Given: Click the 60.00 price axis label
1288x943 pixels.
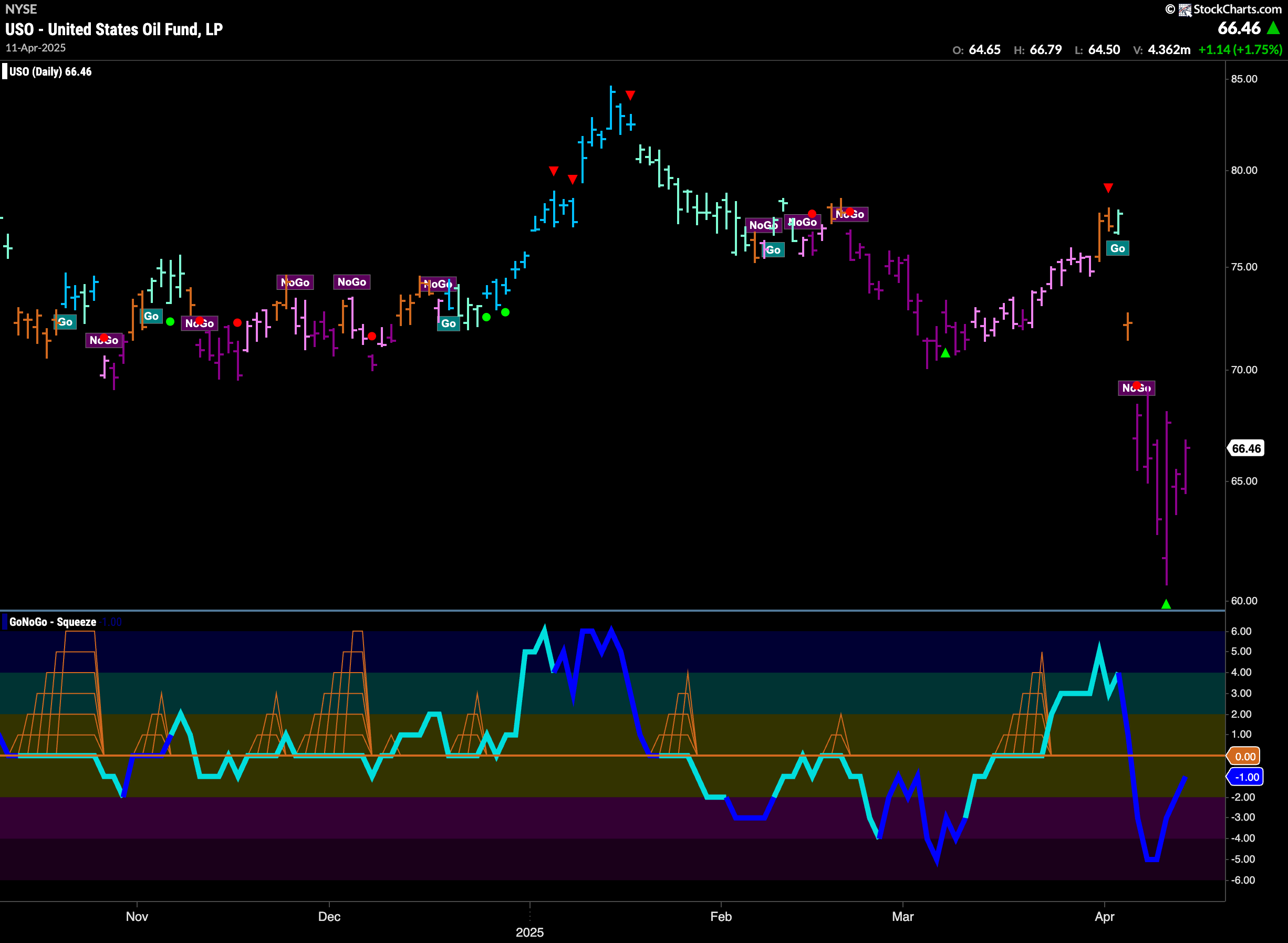Looking at the screenshot, I should tap(1244, 601).
